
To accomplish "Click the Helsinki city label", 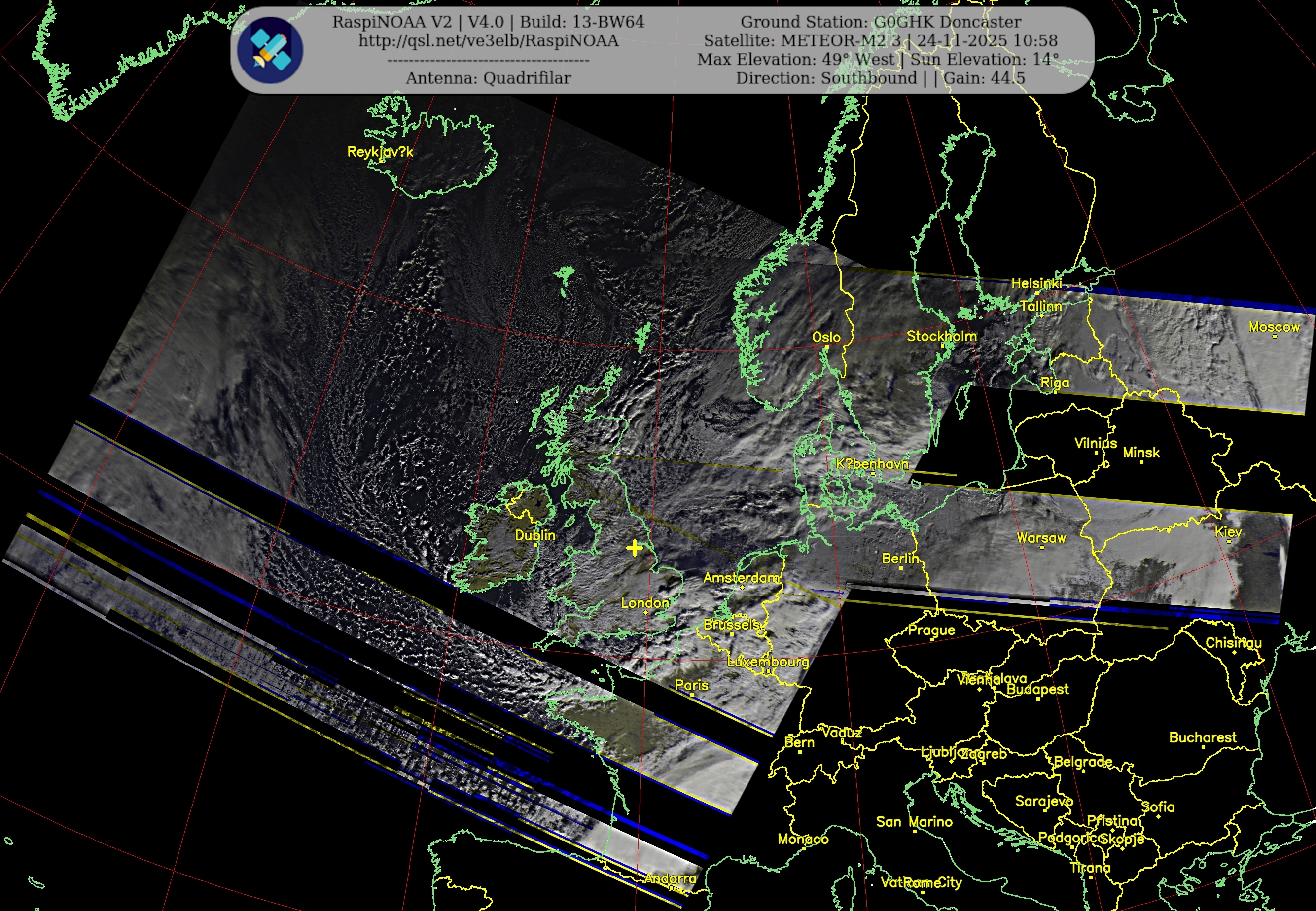I will [1036, 283].
